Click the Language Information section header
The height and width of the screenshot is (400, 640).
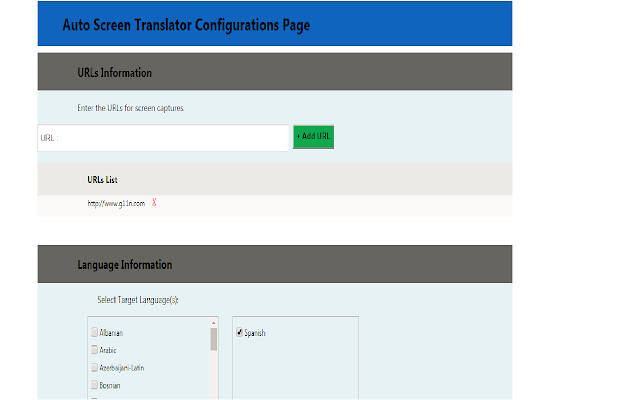(275, 264)
